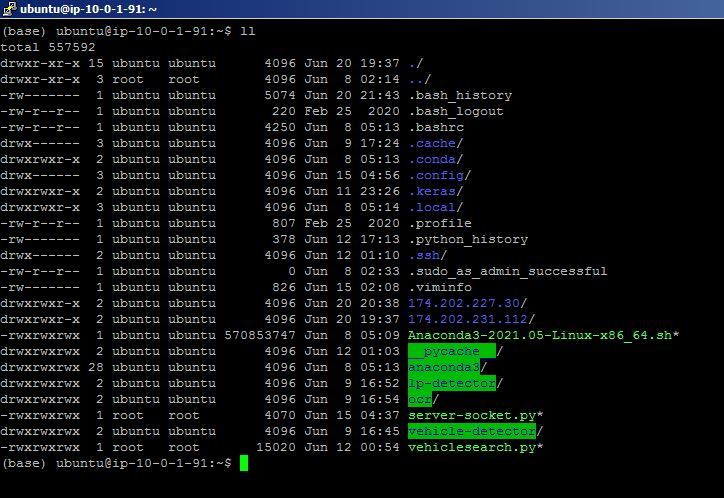
Task: Click the .keras/ directory name
Action: [435, 191]
